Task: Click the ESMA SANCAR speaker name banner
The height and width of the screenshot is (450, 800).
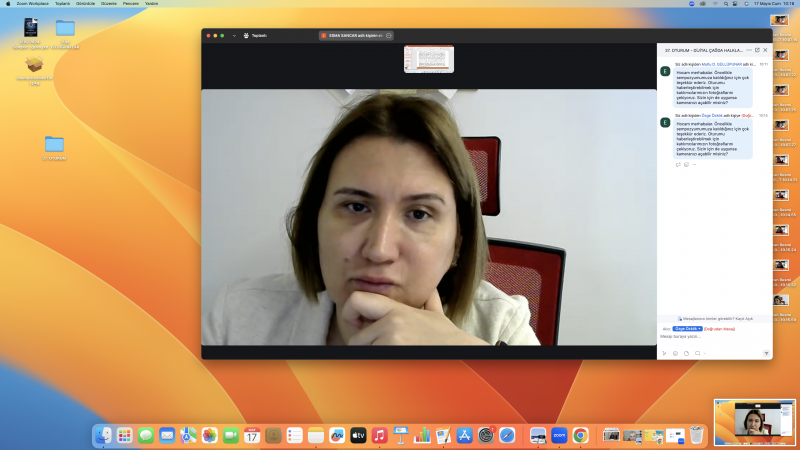Action: point(350,36)
